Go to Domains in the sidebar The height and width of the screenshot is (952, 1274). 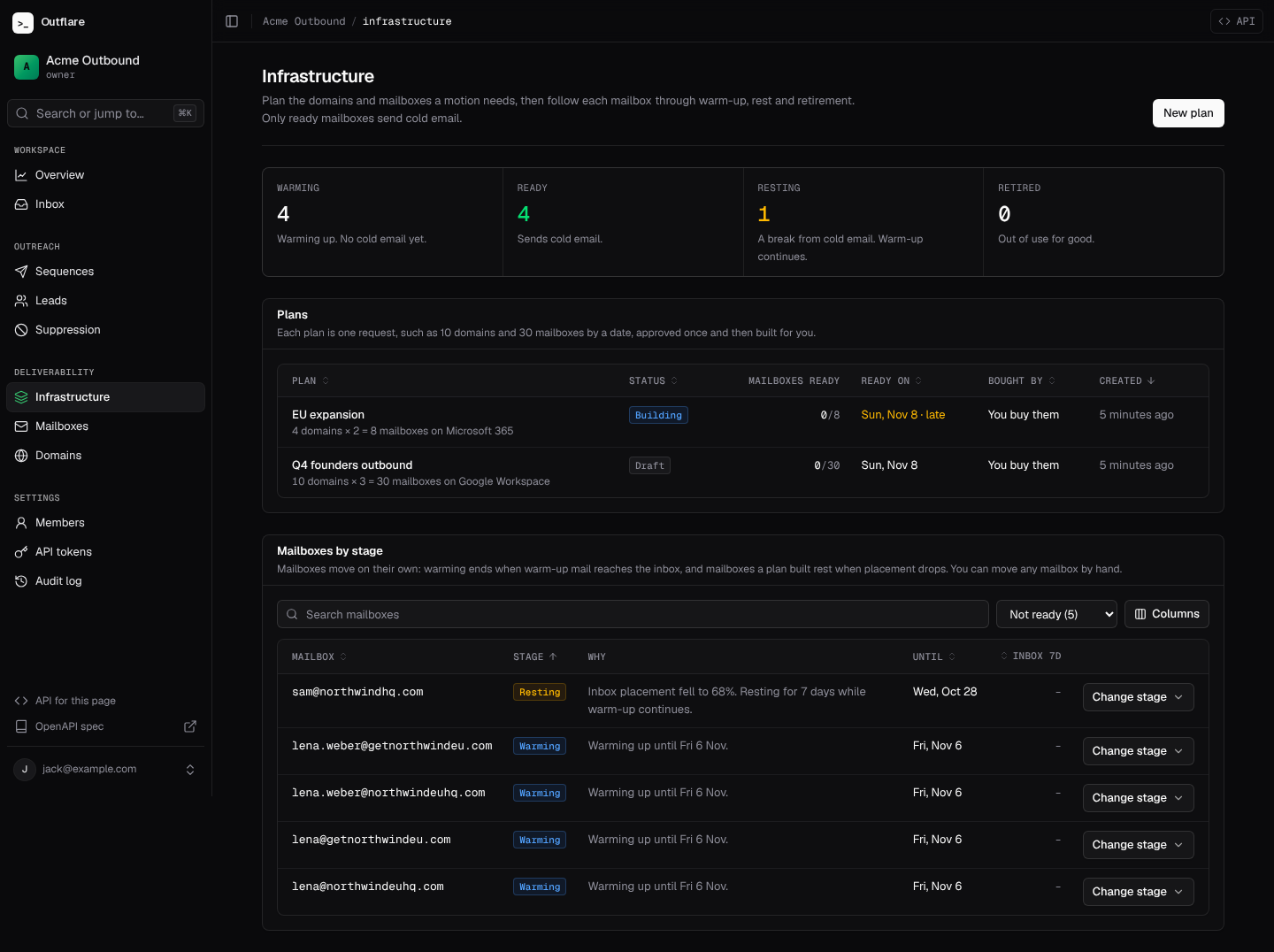coord(105,456)
